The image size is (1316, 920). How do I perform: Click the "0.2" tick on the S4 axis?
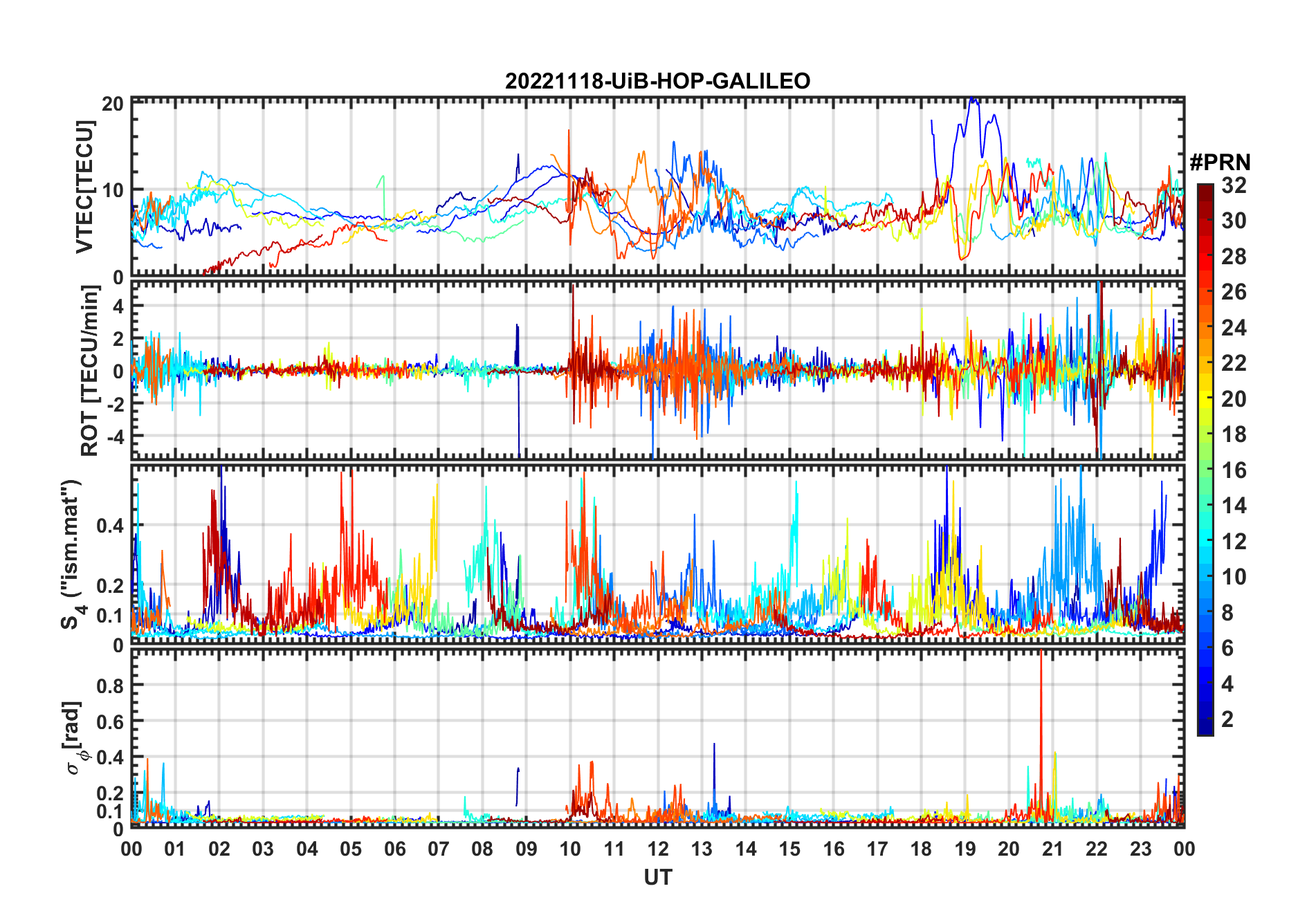coord(110,585)
